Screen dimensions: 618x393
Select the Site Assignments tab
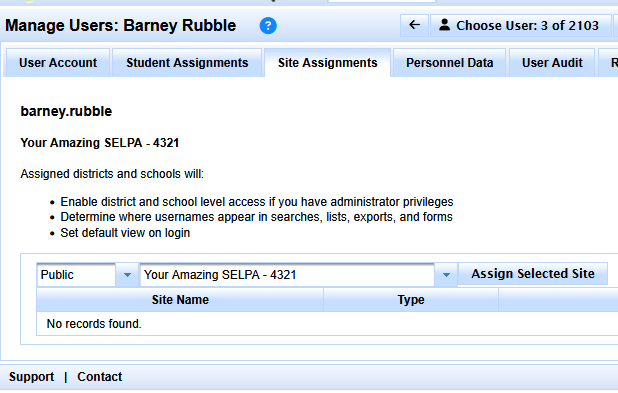pyautogui.click(x=328, y=63)
